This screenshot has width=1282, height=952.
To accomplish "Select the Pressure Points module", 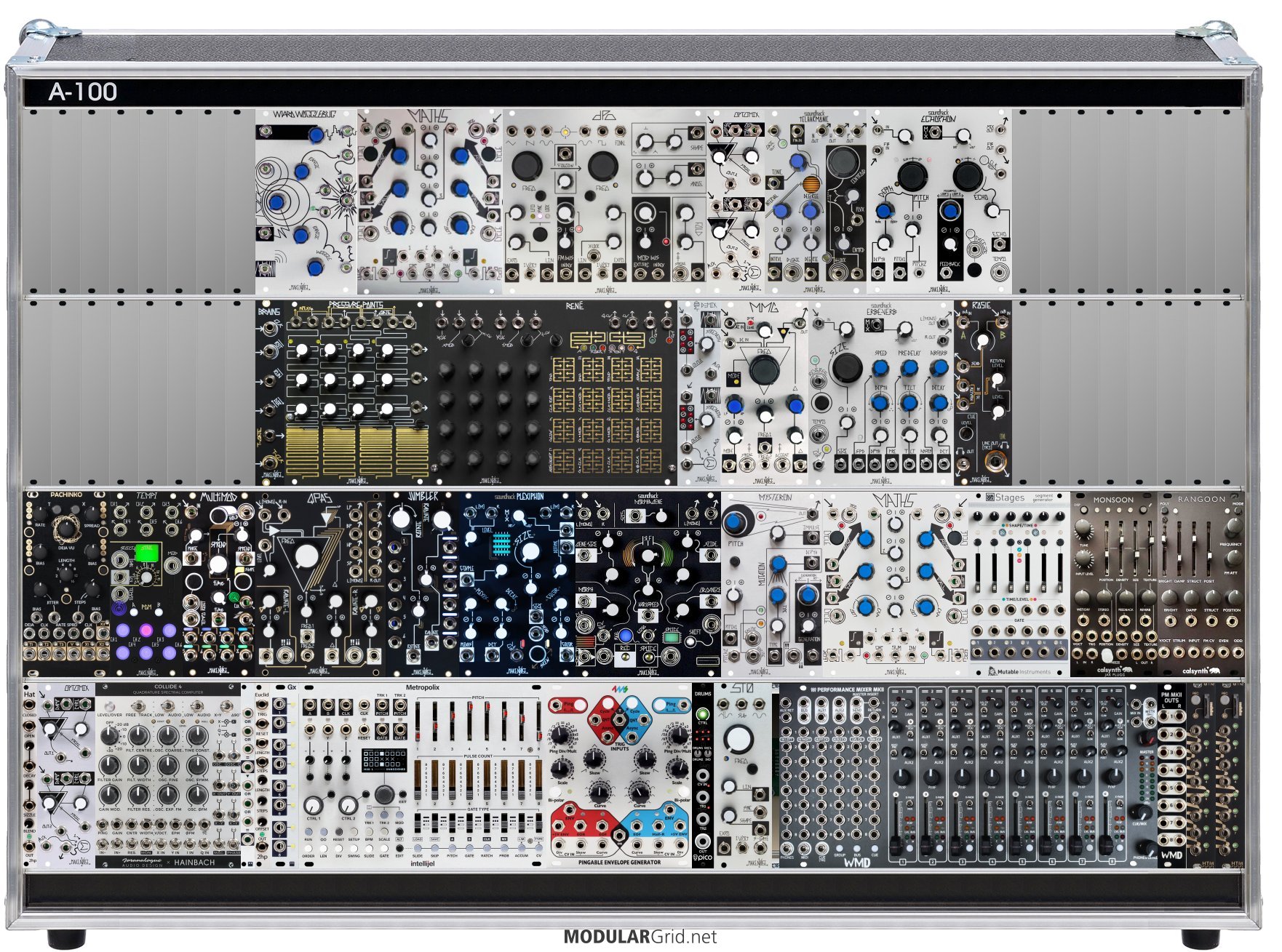I will (357, 393).
